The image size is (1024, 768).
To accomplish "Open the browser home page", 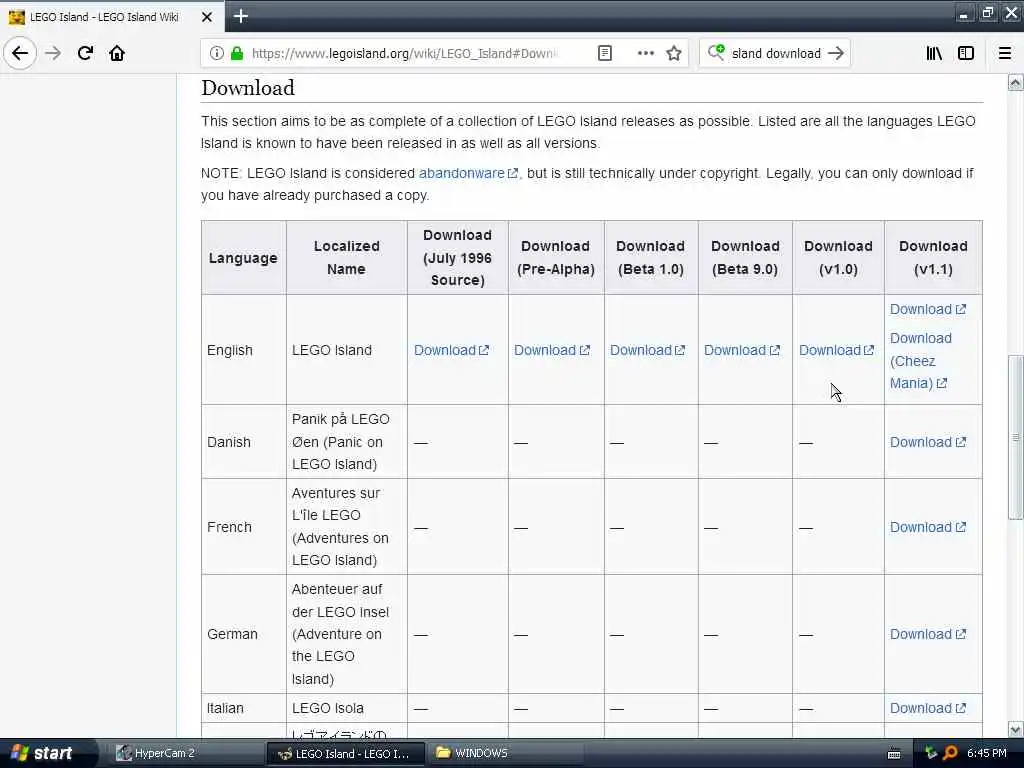I will (x=117, y=53).
